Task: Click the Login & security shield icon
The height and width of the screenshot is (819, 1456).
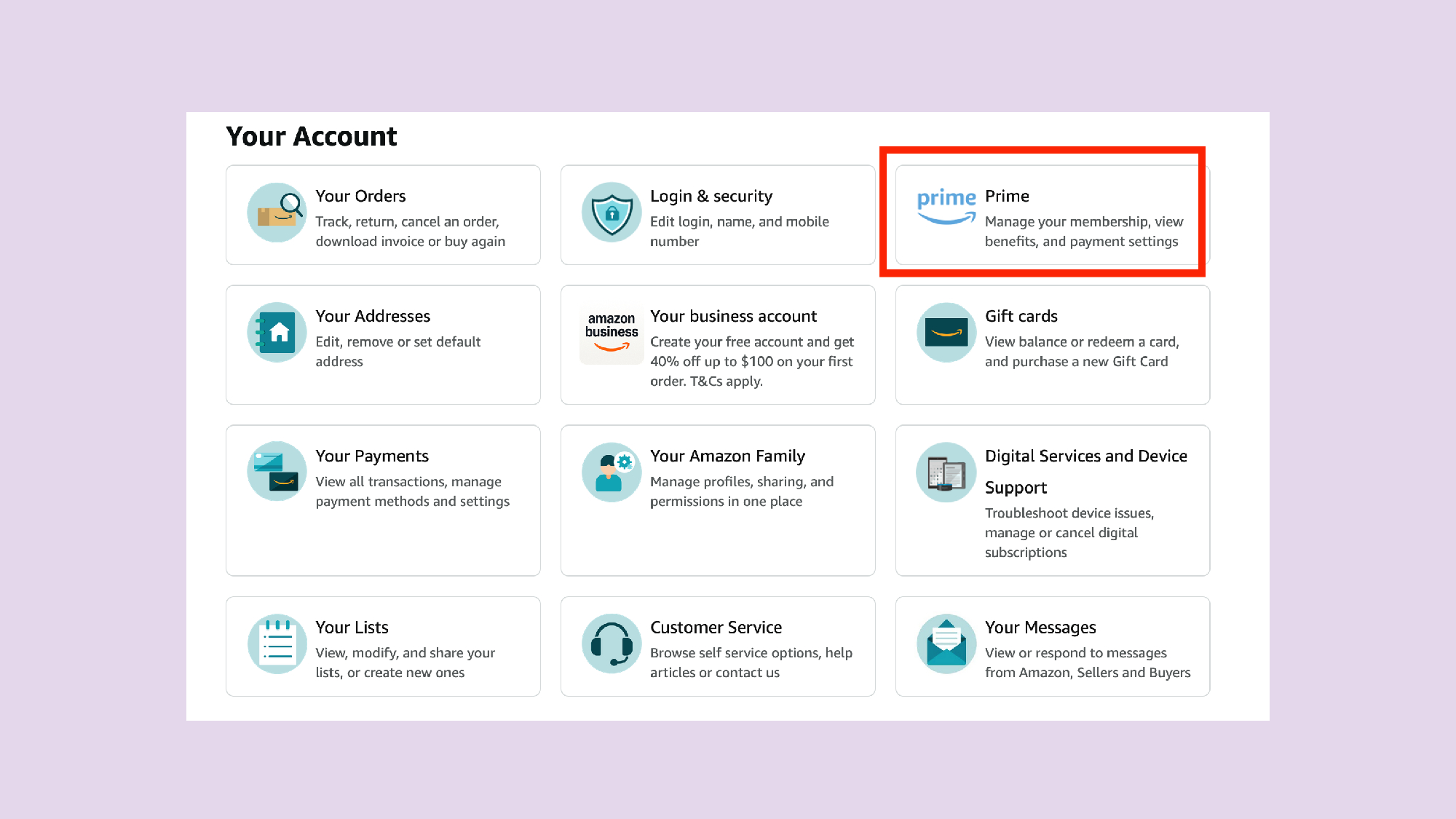Action: pos(612,213)
